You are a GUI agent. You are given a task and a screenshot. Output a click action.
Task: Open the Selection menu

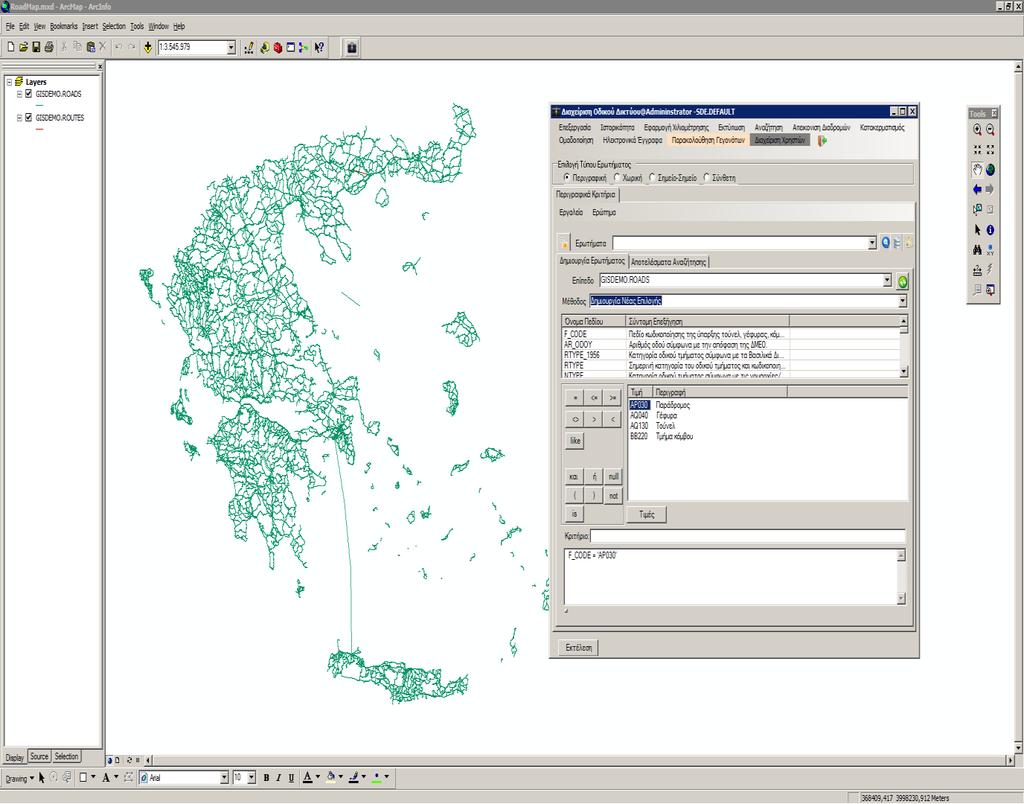[x=114, y=26]
